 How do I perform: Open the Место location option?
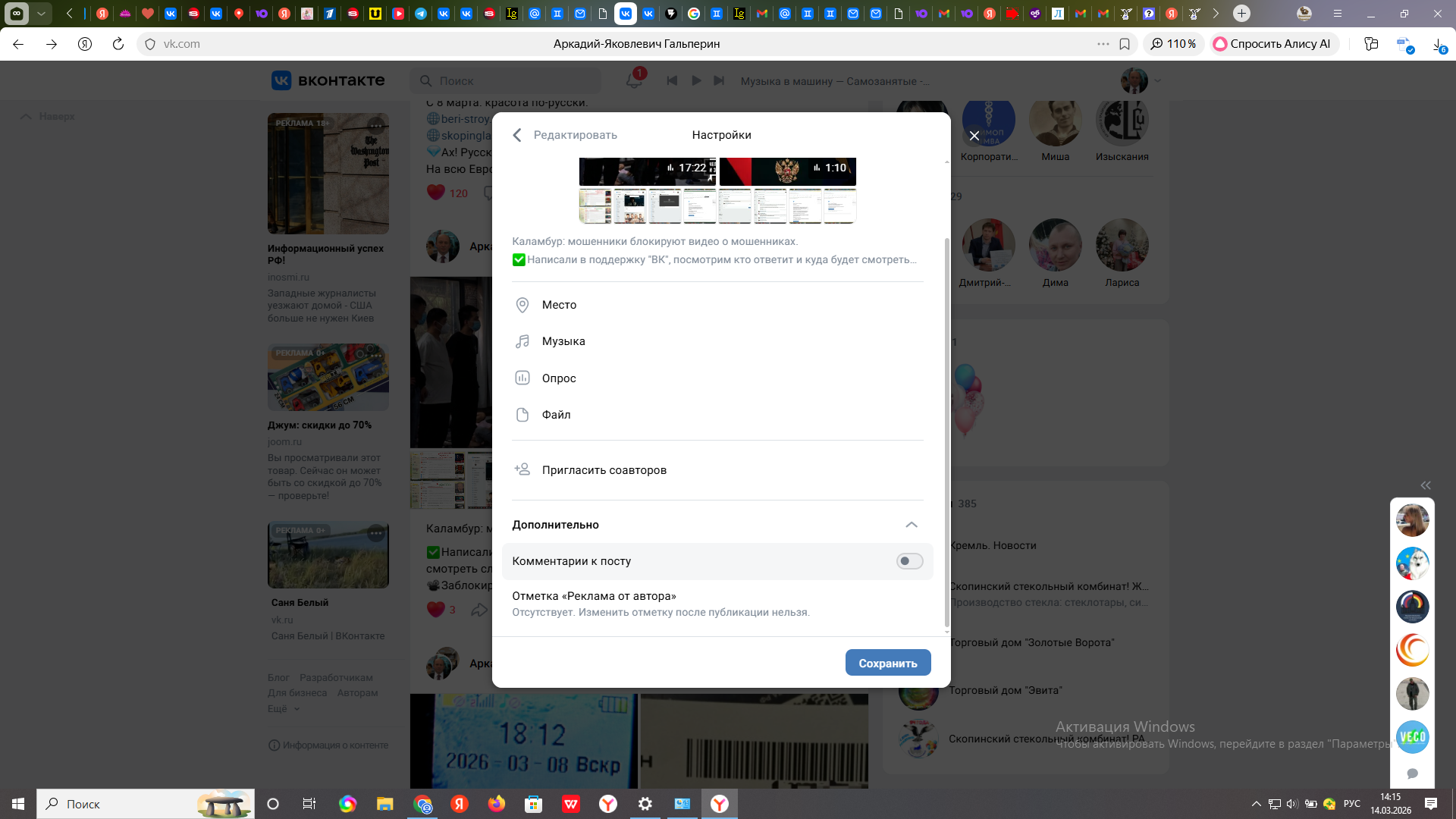559,305
